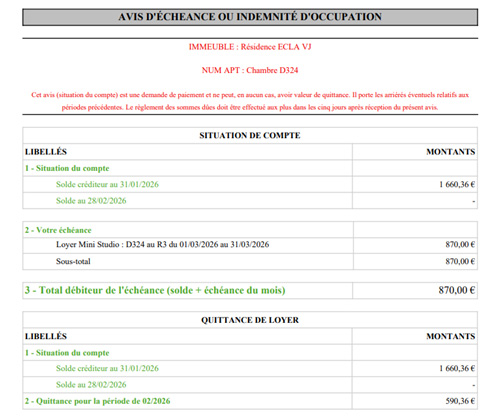Click 'MONTANTS' header in Quittance de loyer table
This screenshot has height=420, width=500.
click(451, 336)
